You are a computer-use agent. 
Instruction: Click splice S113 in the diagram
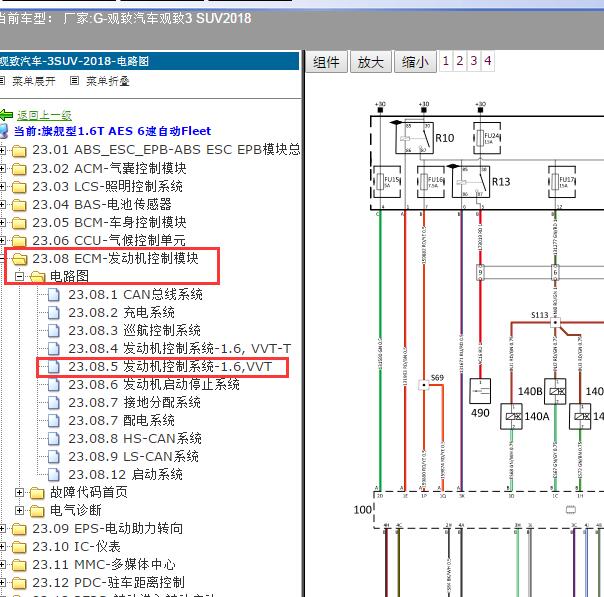pos(555,322)
